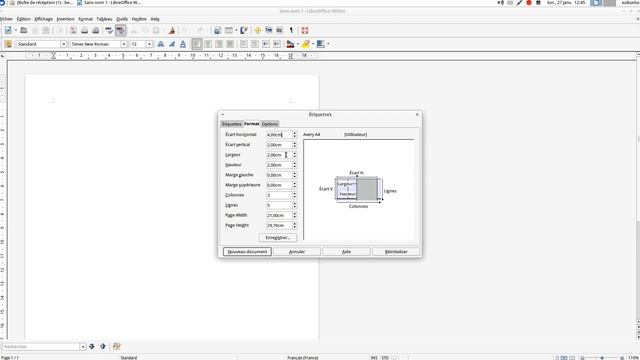Open the Insertion menu

[65, 19]
